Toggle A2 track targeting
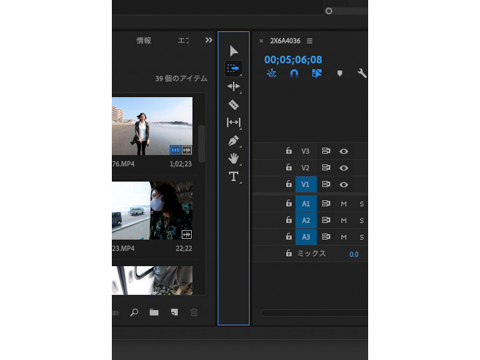 (x=306, y=220)
